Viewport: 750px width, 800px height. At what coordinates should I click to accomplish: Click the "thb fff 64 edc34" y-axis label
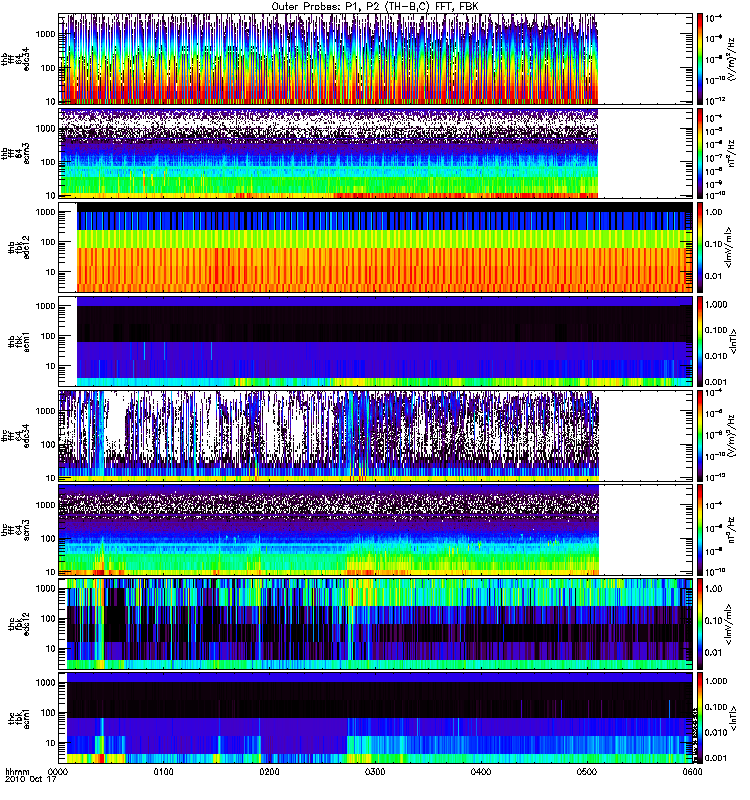pyautogui.click(x=16, y=59)
